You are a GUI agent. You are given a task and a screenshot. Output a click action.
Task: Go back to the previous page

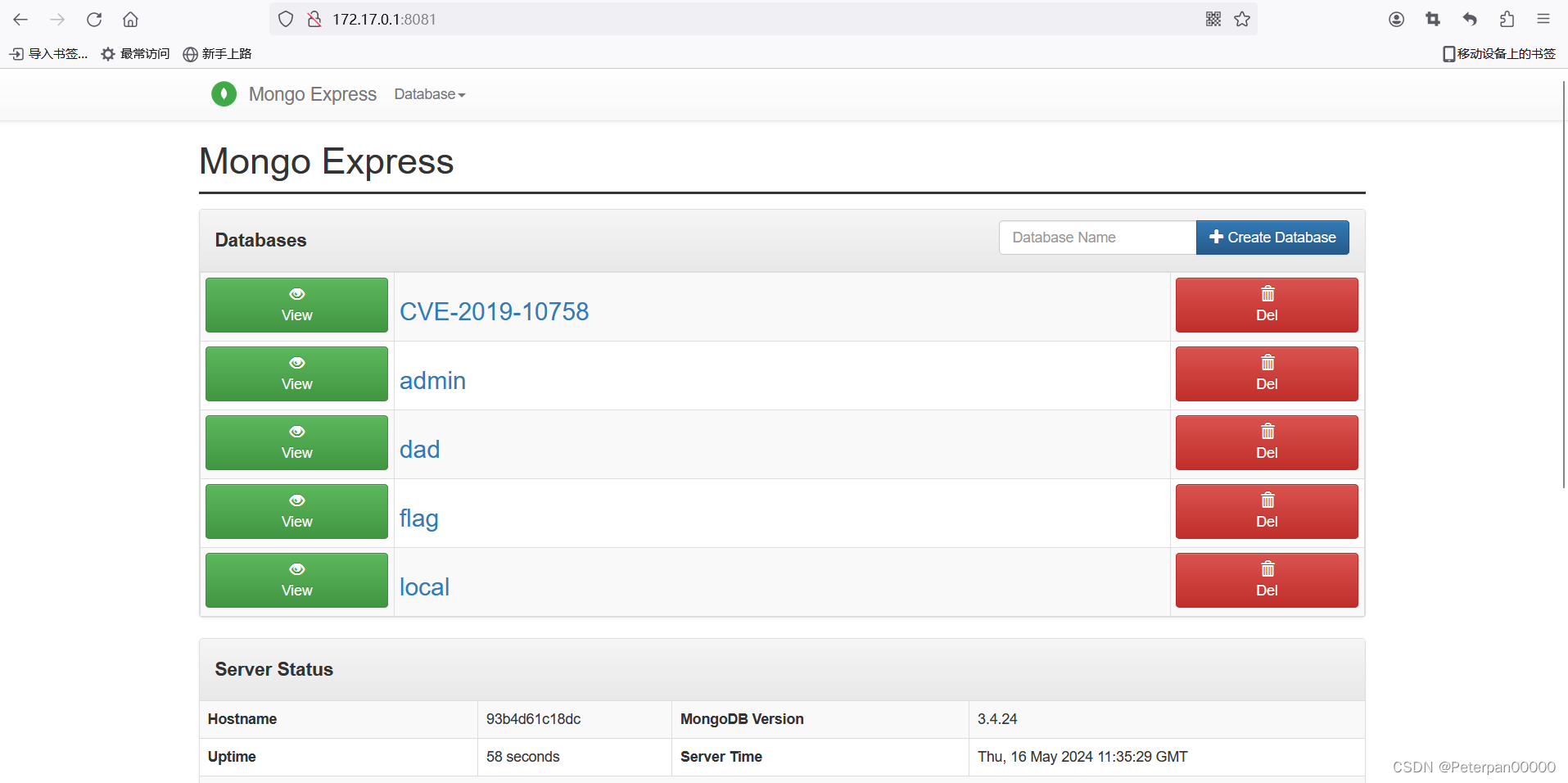(x=20, y=19)
